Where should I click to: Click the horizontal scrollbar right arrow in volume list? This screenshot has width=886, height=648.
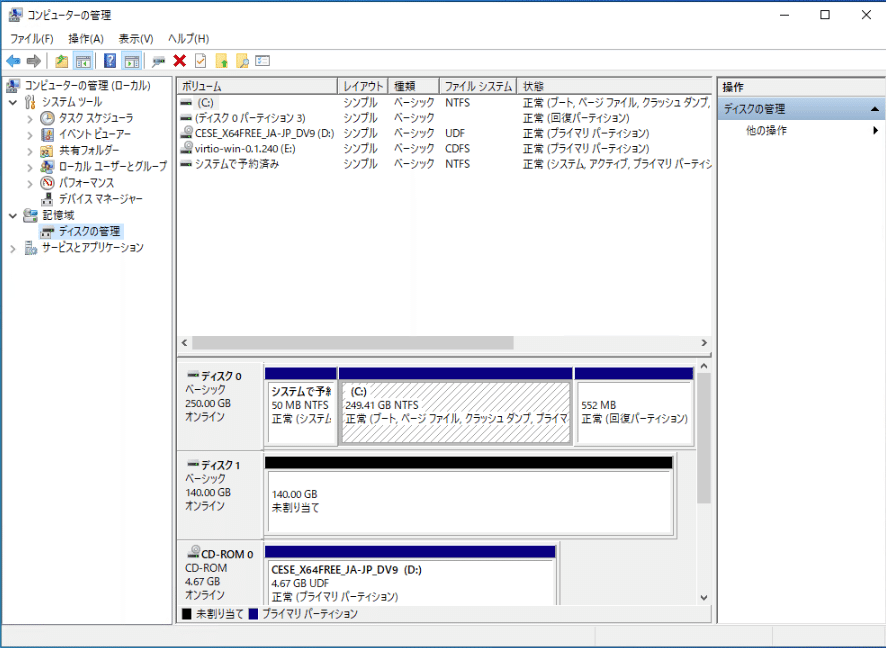pyautogui.click(x=704, y=343)
